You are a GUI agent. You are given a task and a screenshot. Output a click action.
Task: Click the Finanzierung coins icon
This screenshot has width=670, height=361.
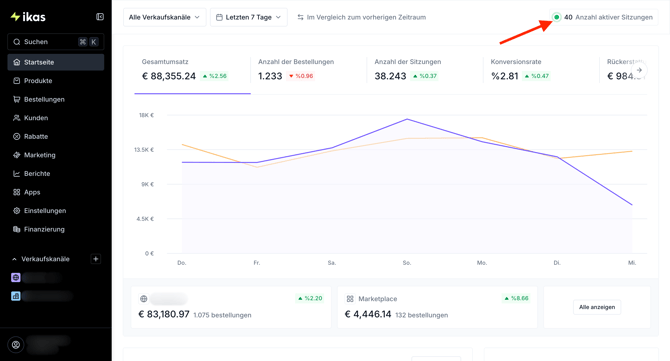[17, 229]
